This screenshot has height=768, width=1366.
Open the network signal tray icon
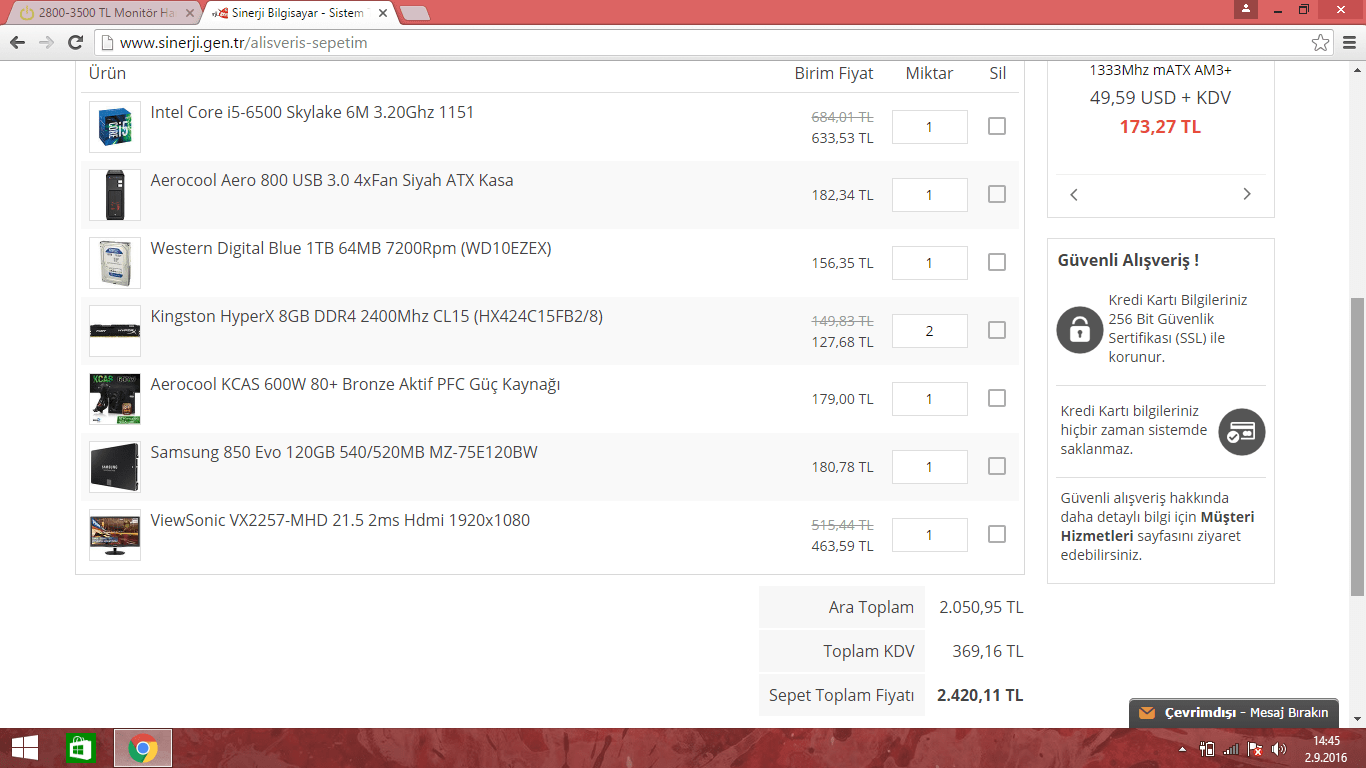point(1231,748)
